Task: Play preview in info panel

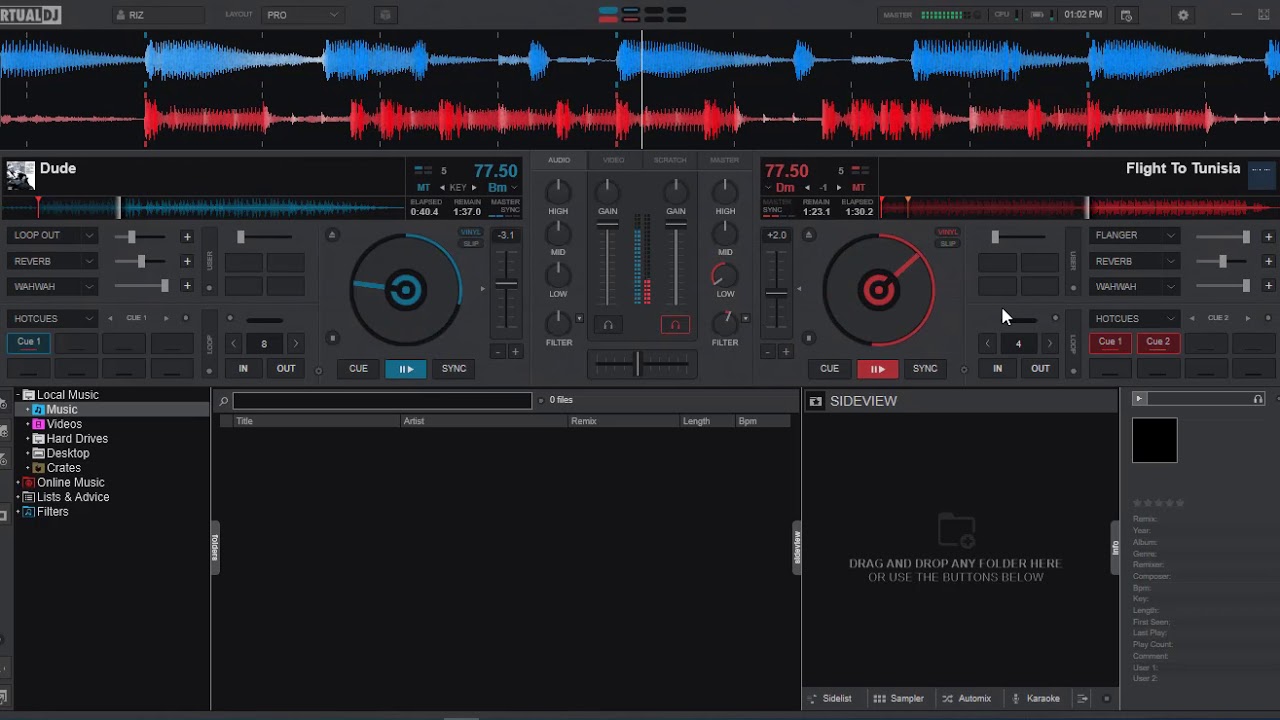Action: click(1138, 399)
